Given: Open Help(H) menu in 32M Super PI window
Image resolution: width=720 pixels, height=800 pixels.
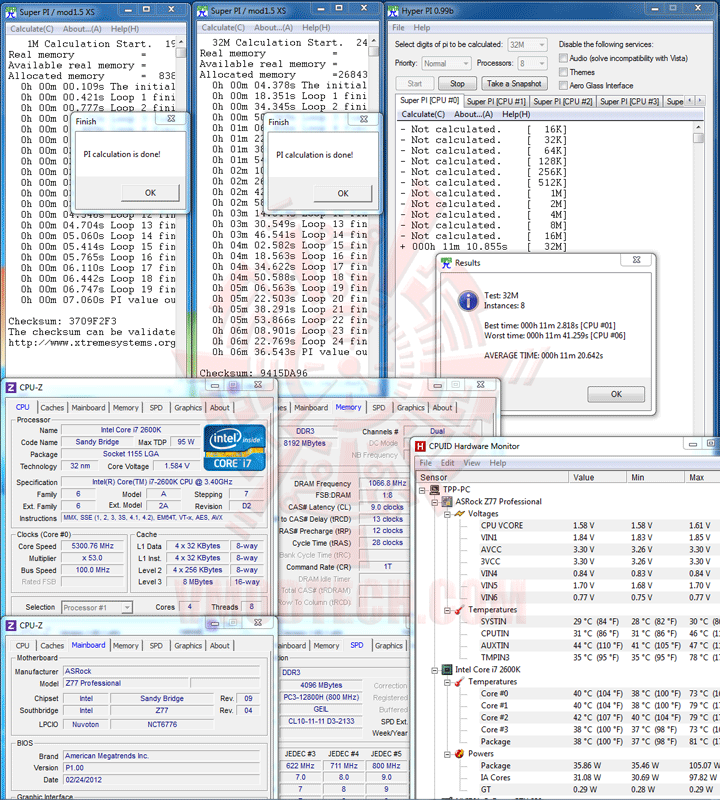Looking at the screenshot, I should 316,28.
